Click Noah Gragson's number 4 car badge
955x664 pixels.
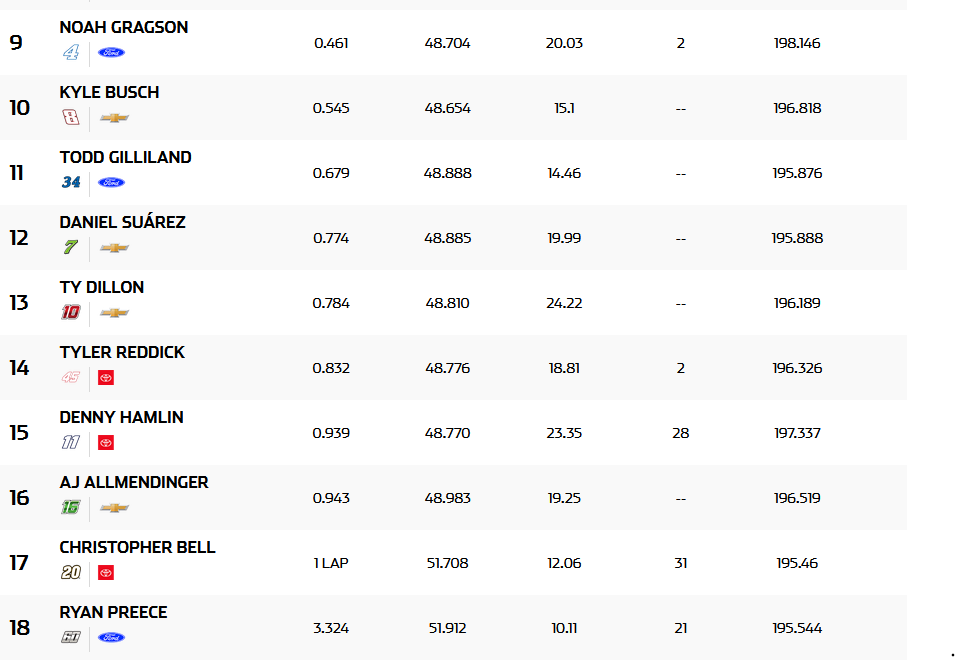(x=70, y=53)
